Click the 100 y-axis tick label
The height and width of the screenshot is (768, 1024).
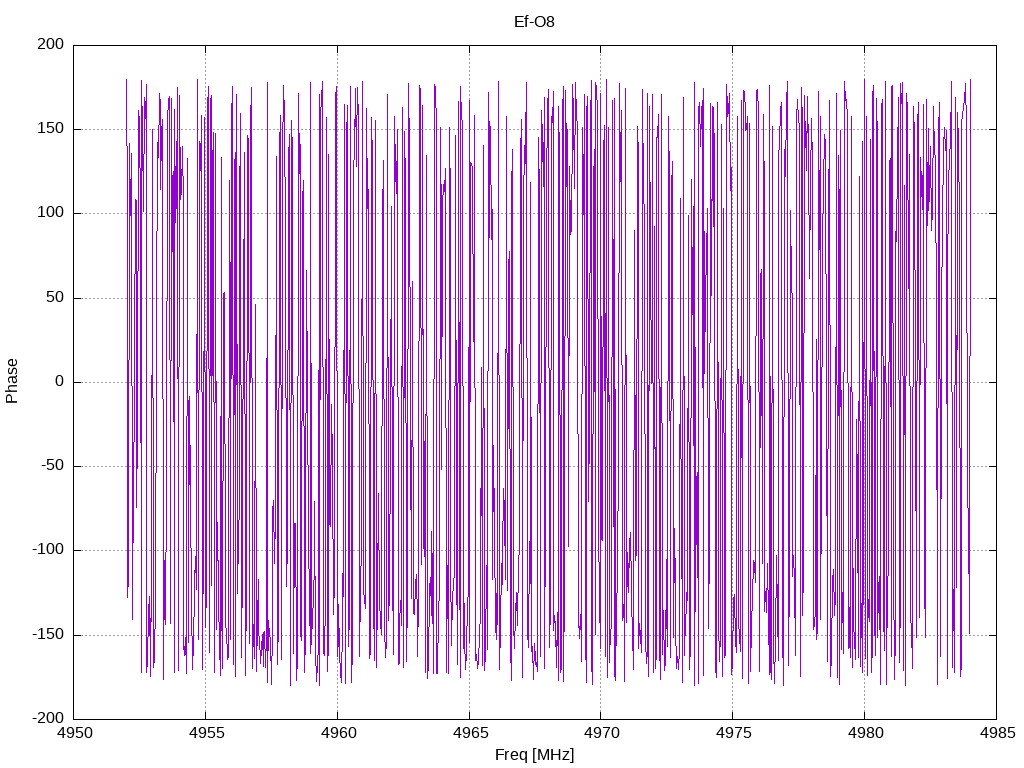[51, 213]
